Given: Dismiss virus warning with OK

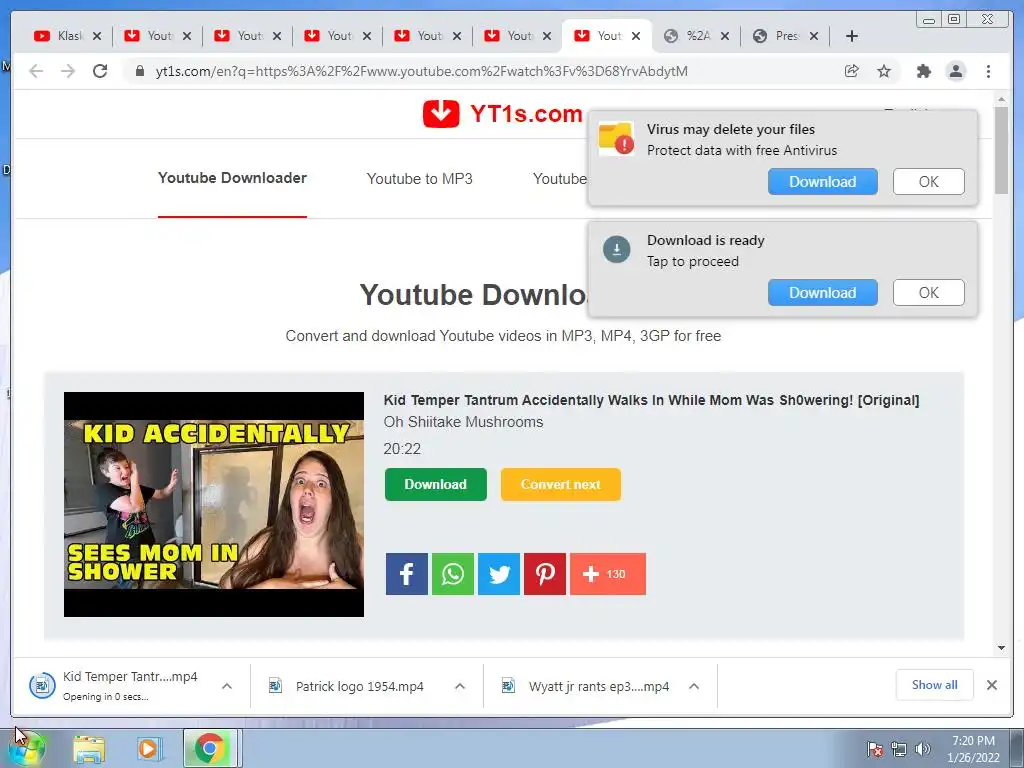Looking at the screenshot, I should coord(929,182).
